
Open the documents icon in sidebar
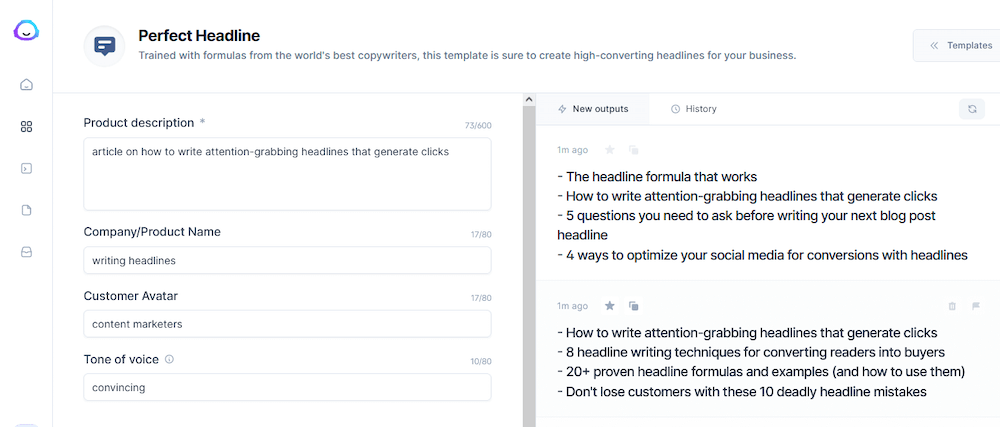tap(27, 210)
